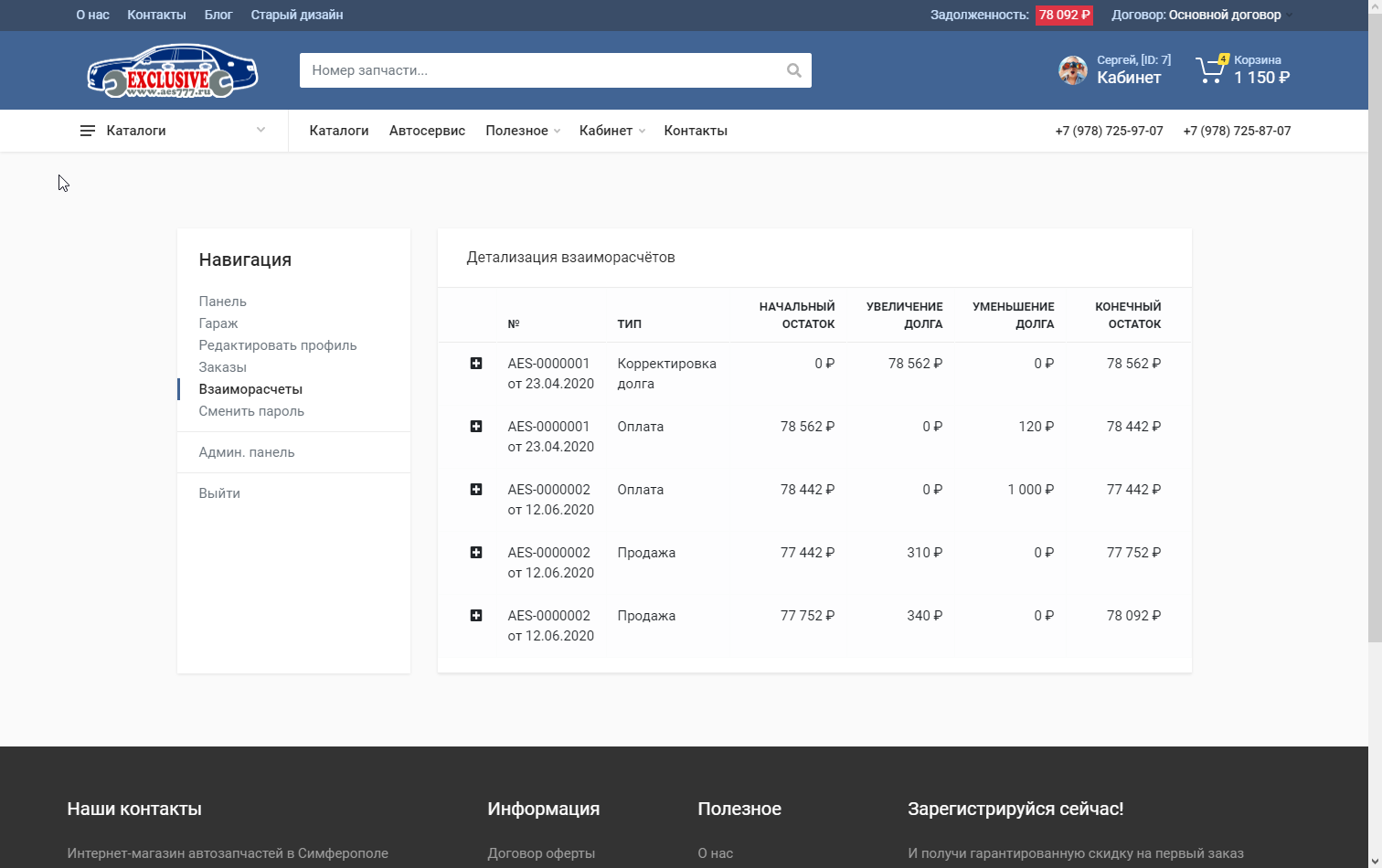Open Контакты in the top bar
Viewport: 1382px width, 868px height.
click(156, 15)
